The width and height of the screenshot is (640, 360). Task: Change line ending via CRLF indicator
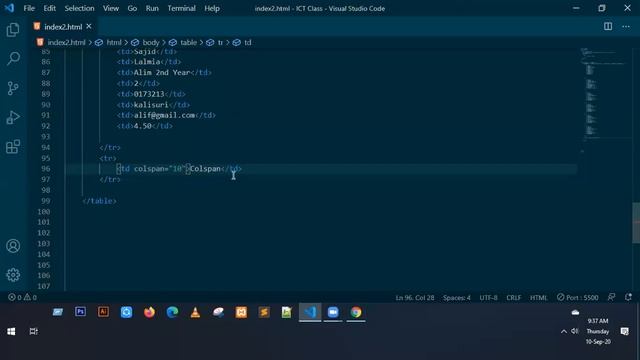point(513,298)
